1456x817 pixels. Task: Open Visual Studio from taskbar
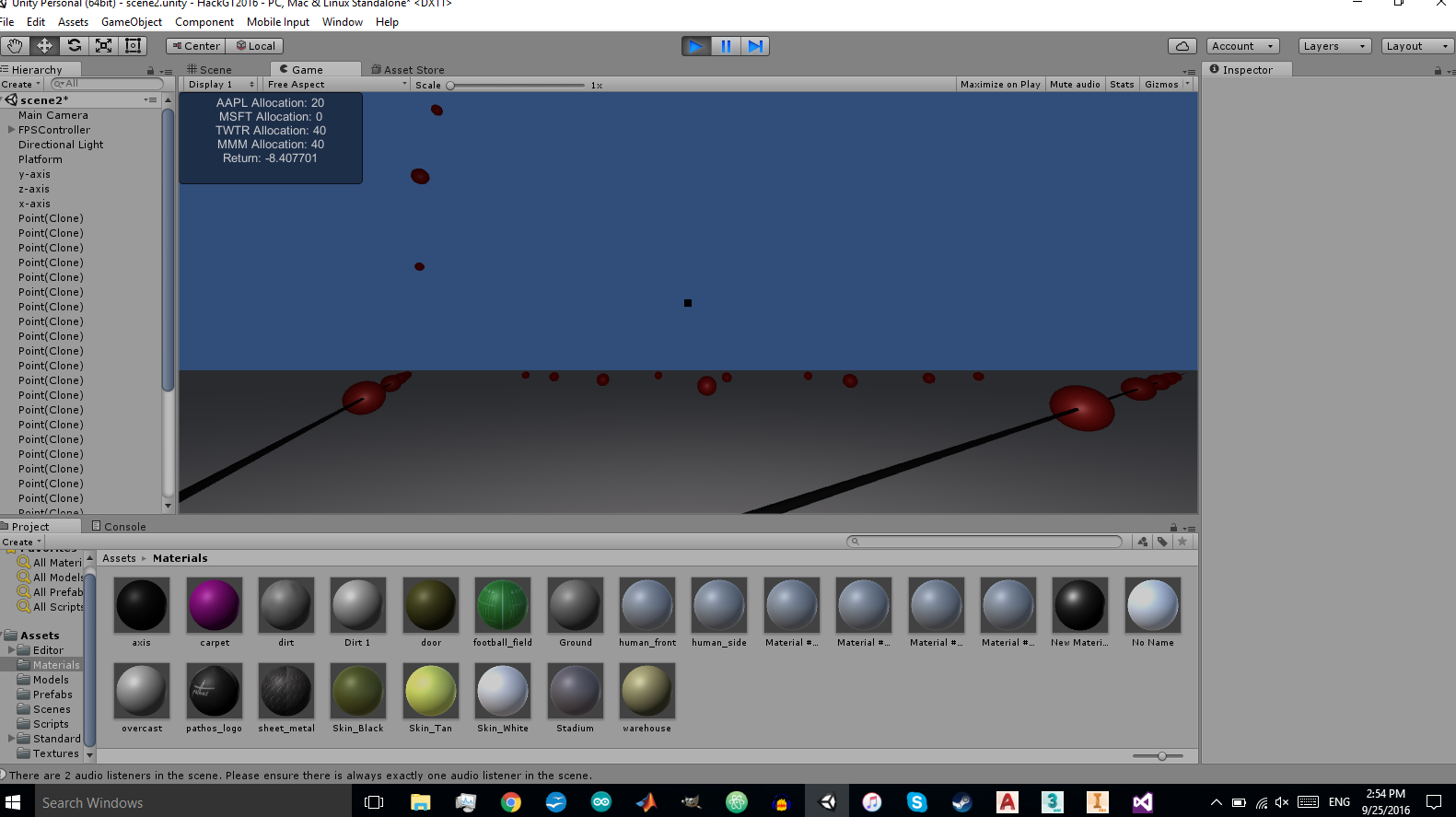pos(1142,802)
